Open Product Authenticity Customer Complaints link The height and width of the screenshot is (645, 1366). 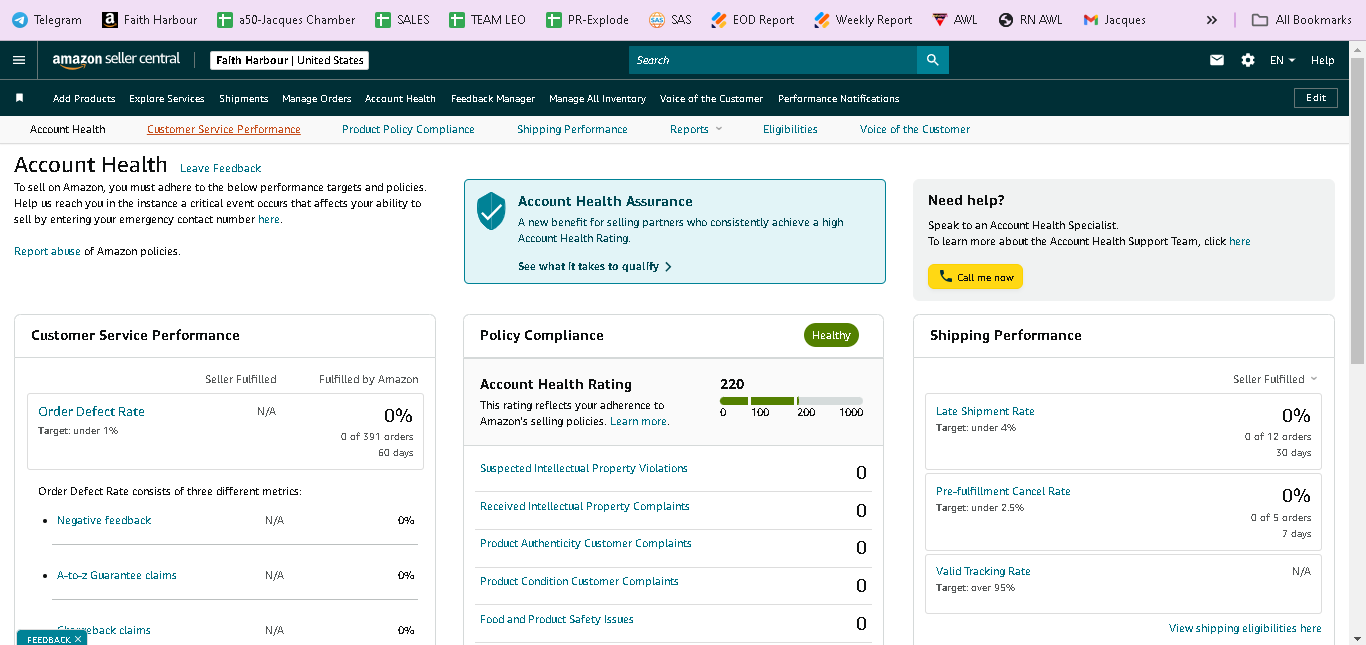point(586,543)
